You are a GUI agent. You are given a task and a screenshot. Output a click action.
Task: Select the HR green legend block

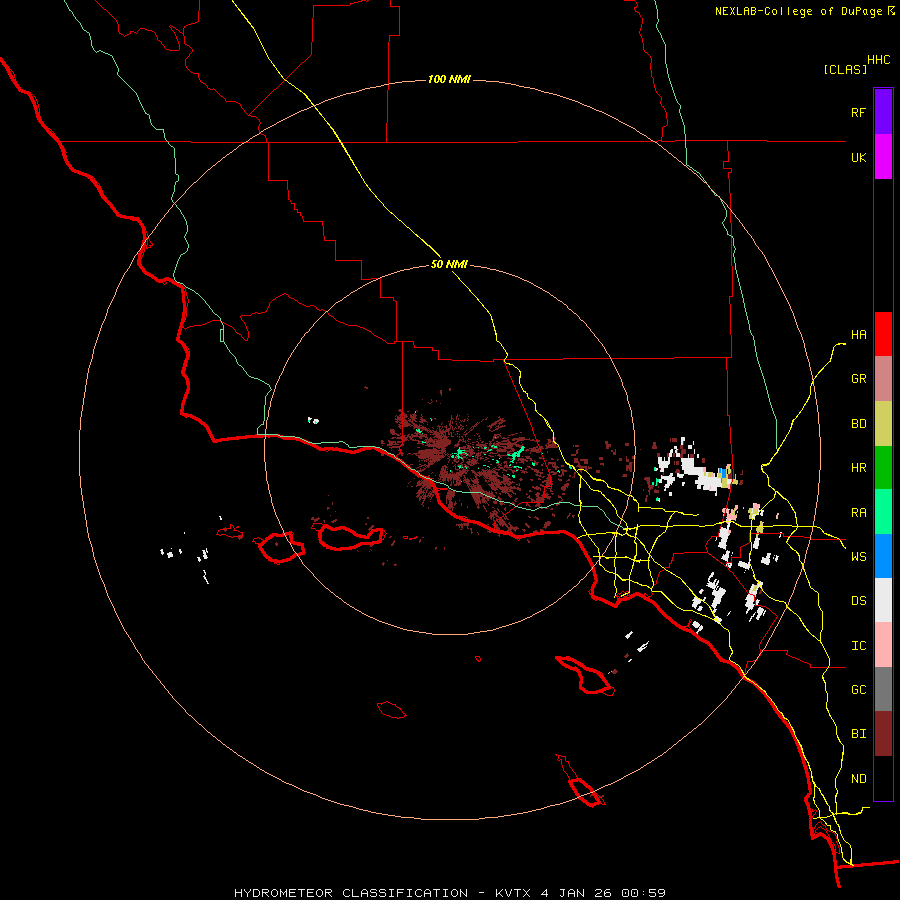(x=883, y=468)
